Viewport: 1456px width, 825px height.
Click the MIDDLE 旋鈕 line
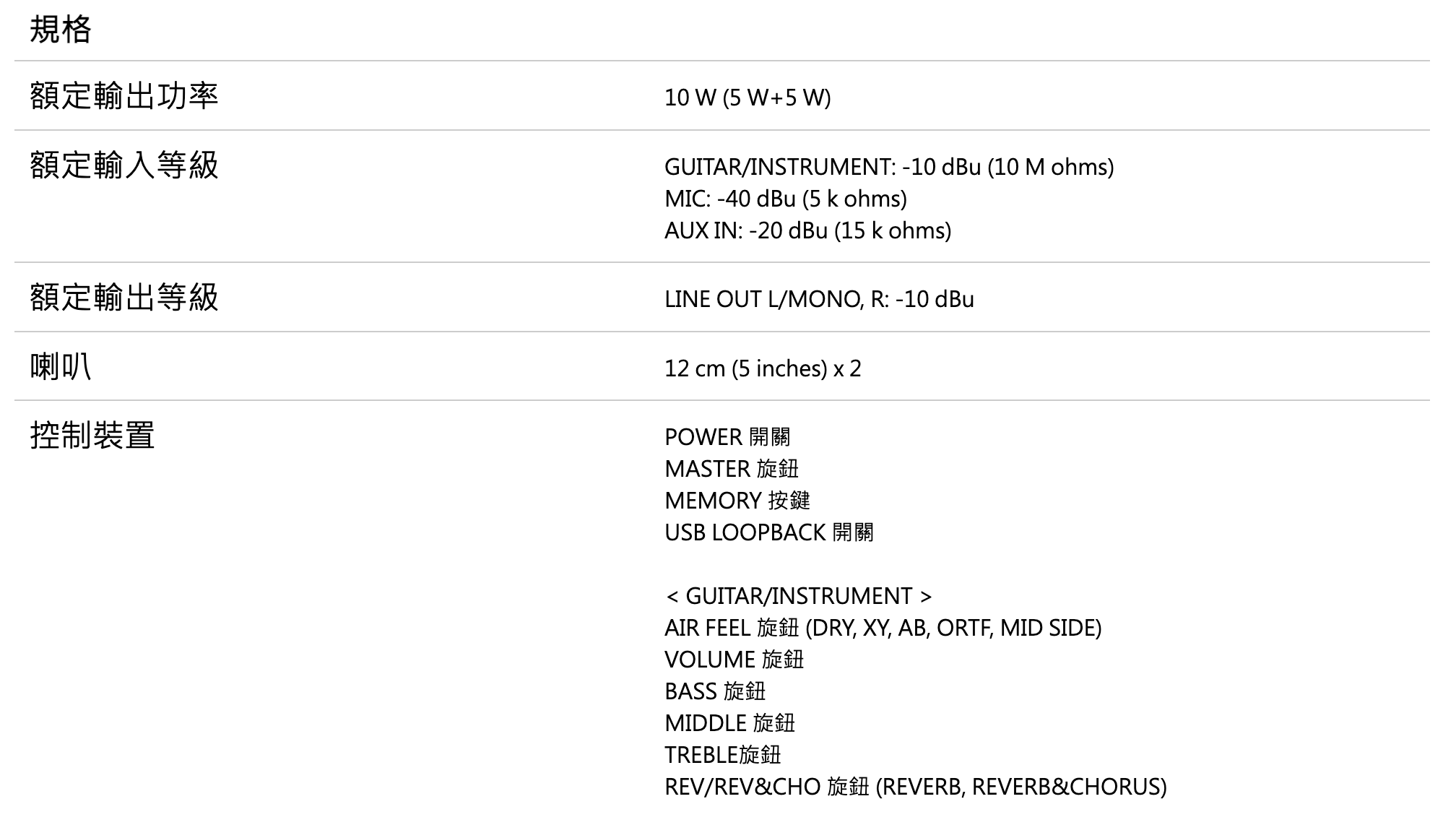[729, 723]
